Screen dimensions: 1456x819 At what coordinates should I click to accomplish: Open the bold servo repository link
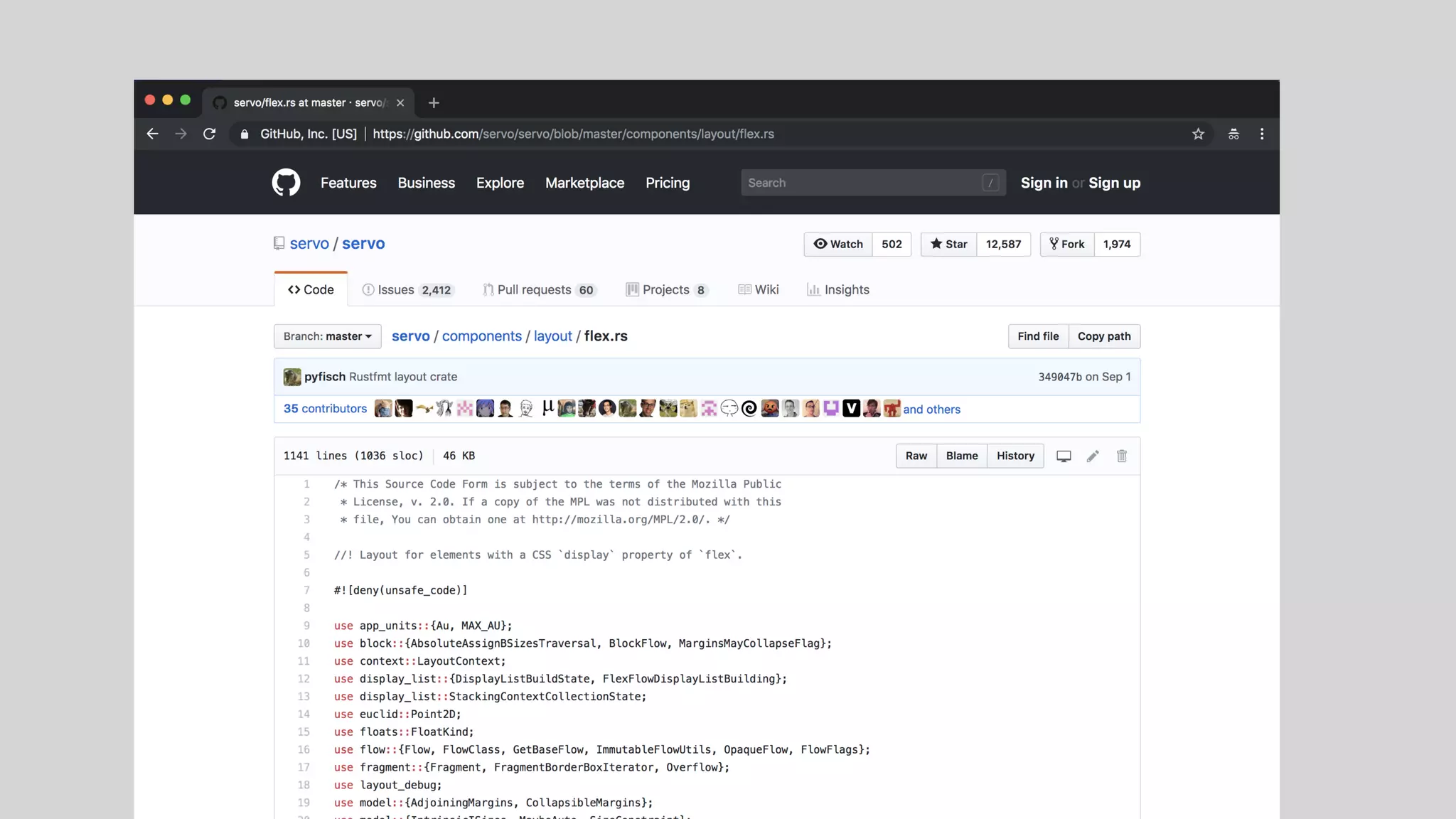(363, 243)
